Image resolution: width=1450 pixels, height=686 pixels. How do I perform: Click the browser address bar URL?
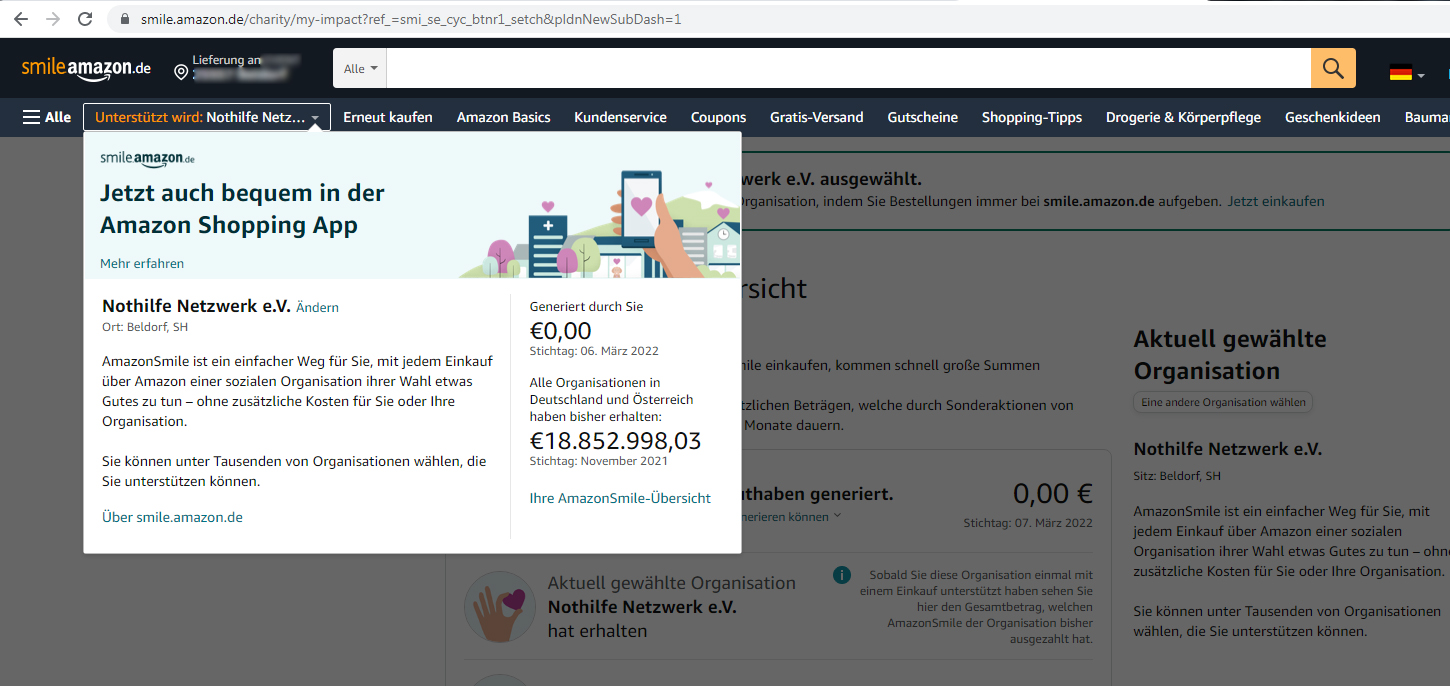[410, 19]
